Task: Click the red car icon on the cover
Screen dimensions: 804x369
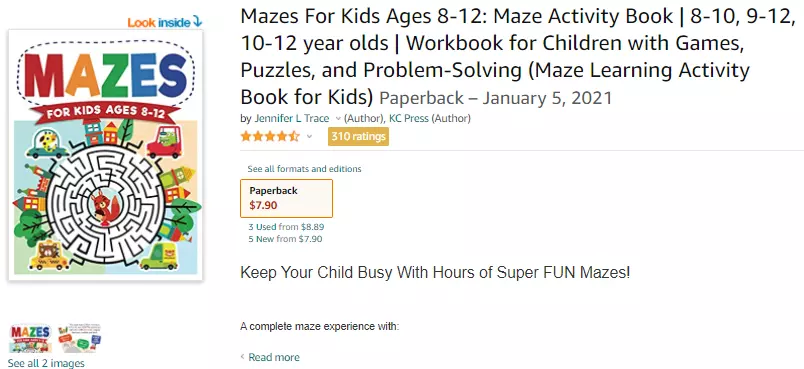Action: (165, 142)
